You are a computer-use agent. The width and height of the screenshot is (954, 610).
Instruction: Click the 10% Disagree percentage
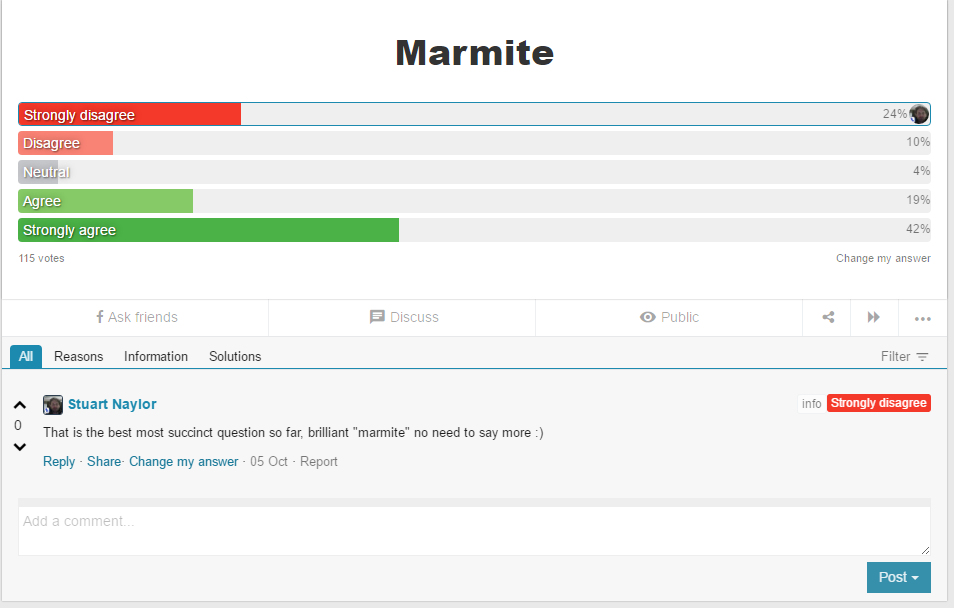917,142
